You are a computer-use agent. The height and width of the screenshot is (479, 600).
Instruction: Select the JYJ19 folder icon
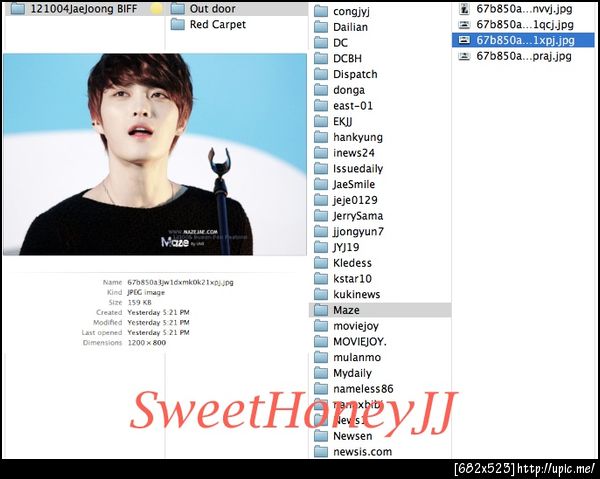(x=321, y=247)
